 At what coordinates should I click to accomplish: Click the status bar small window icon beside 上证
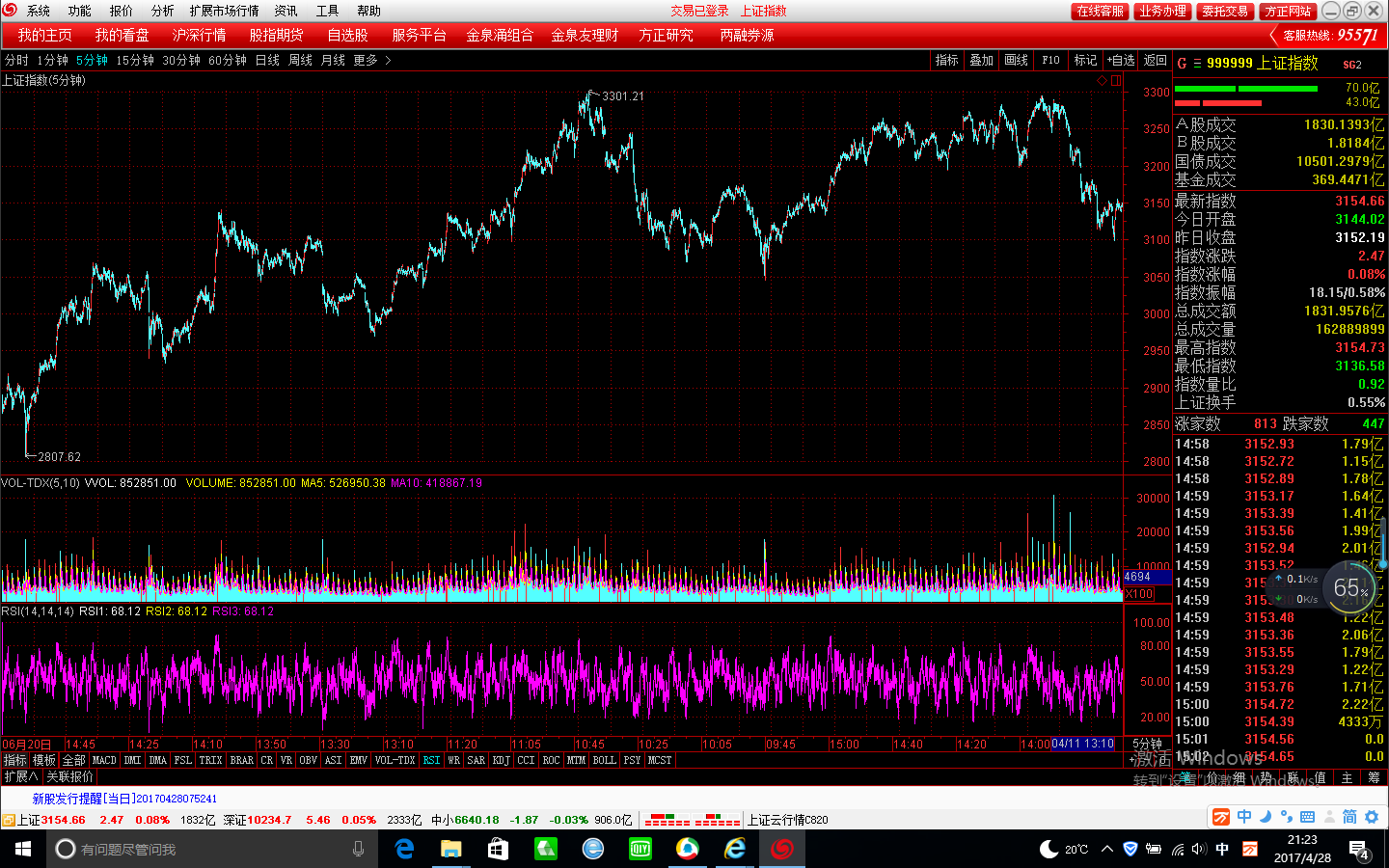(x=8, y=820)
